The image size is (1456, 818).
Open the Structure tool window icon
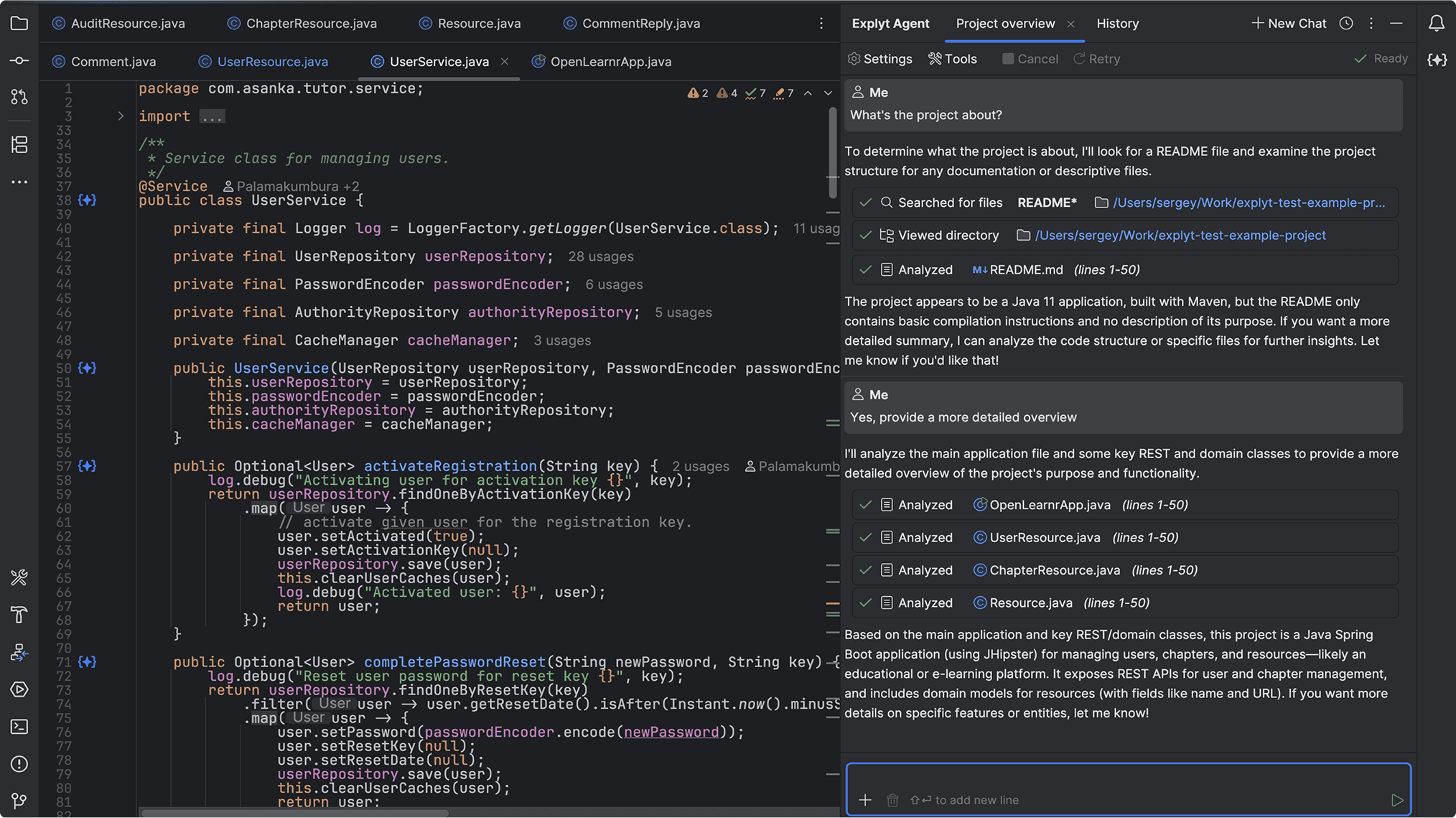[x=19, y=144]
